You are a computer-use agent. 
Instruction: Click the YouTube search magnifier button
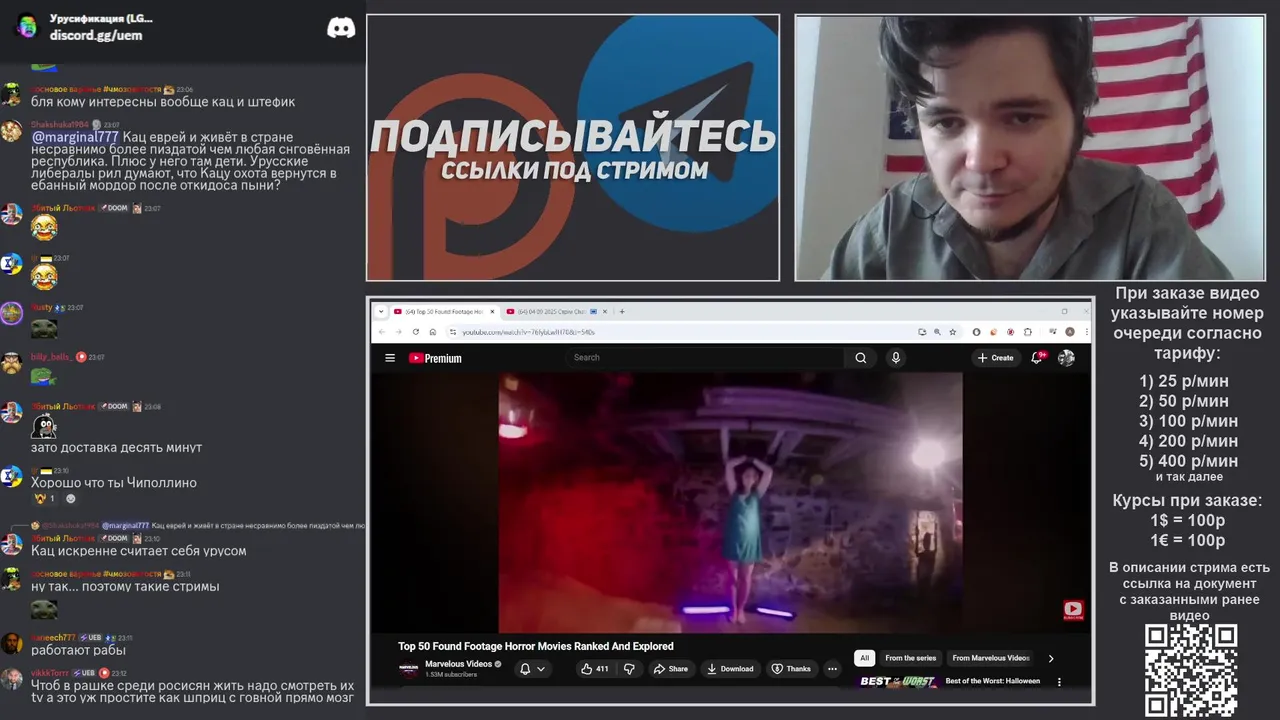tap(860, 358)
